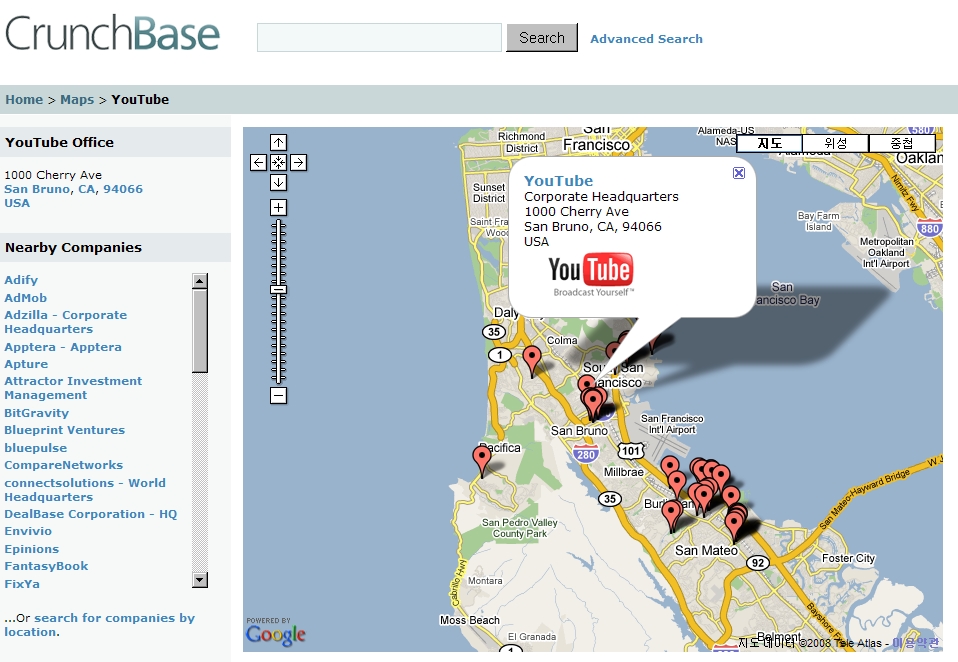The width and height of the screenshot is (958, 662).
Task: Open connectsolutions - World Headquarters link
Action: click(85, 490)
